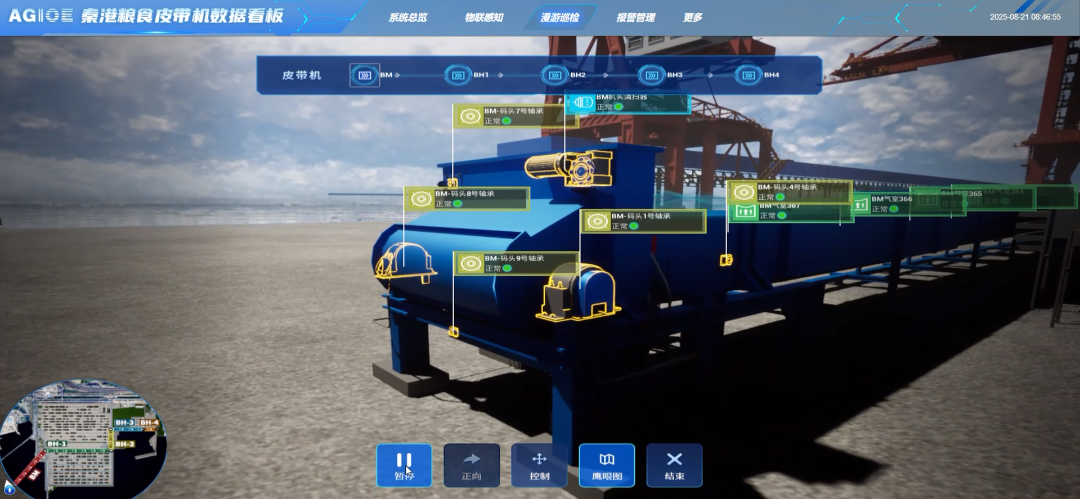Toggle the 鹰眼图 minimap button

point(607,465)
